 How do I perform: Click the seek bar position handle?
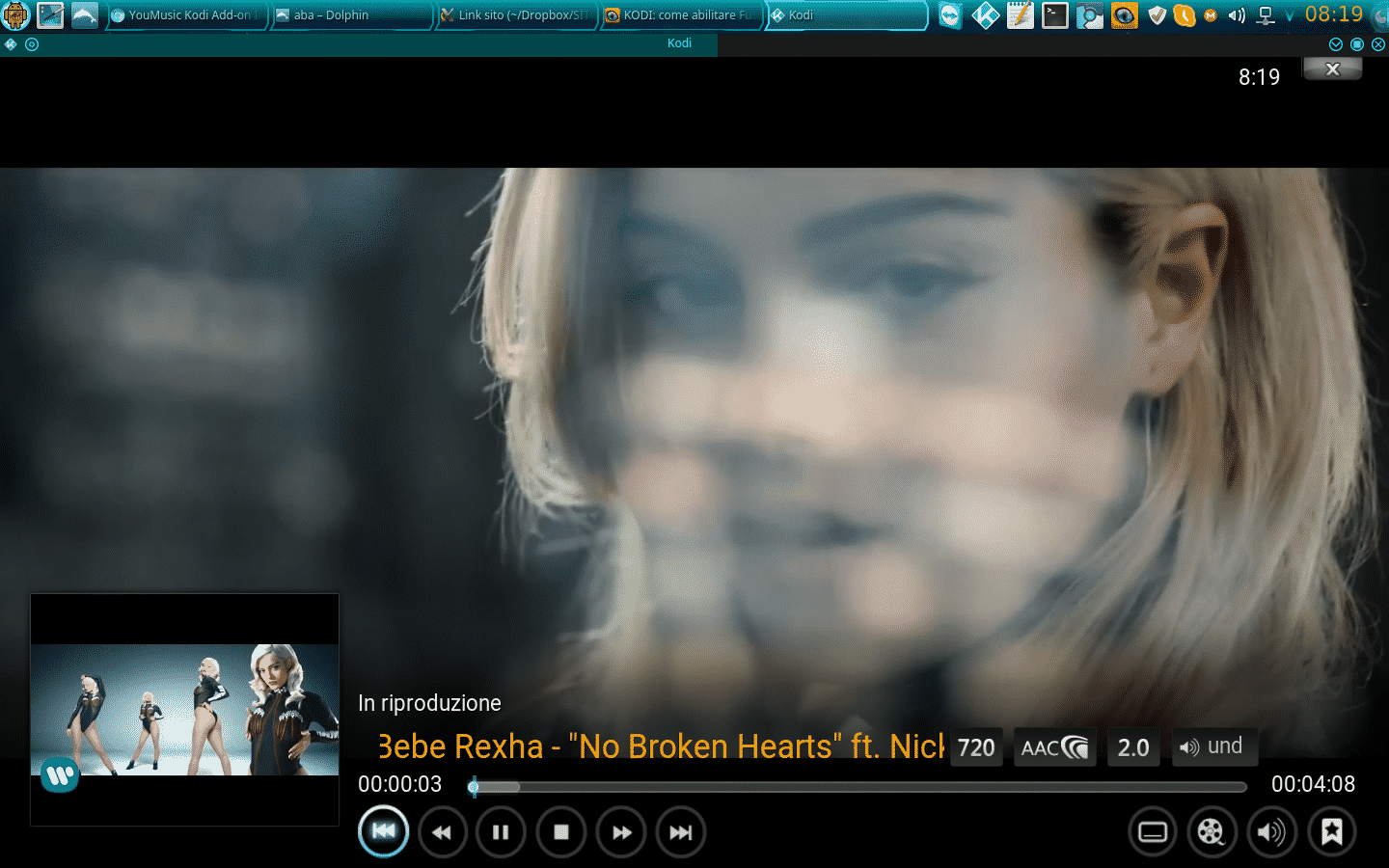474,787
